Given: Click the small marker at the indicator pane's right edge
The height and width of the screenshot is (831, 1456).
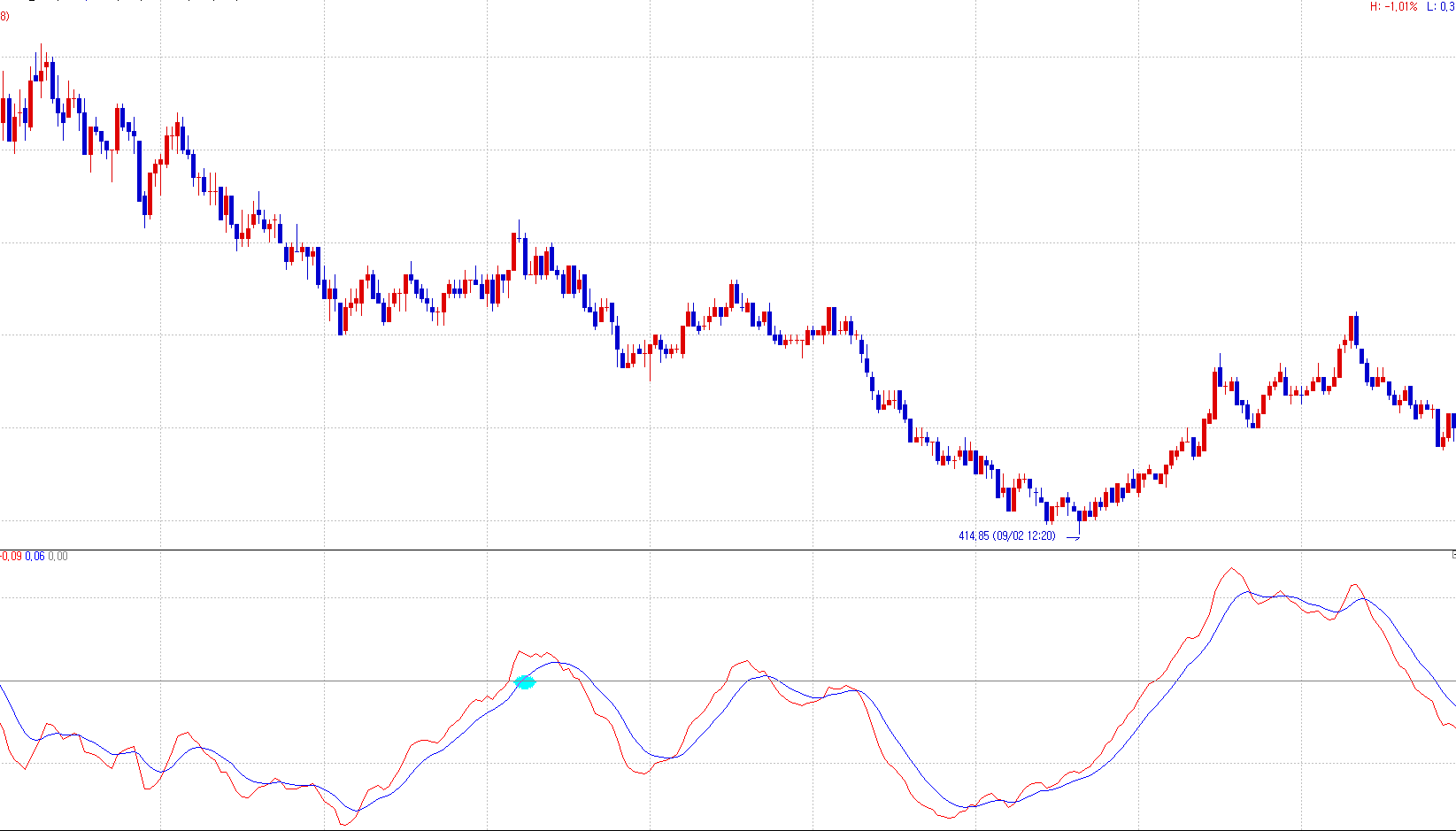Looking at the screenshot, I should tap(1453, 555).
